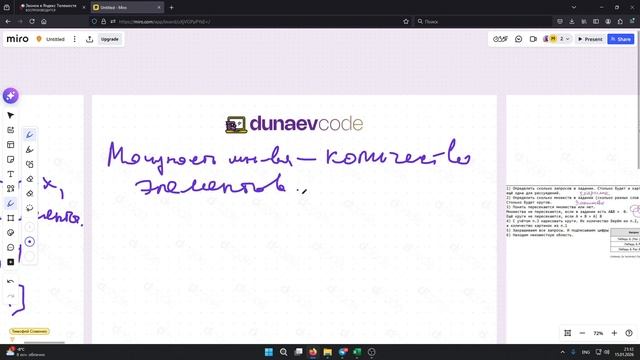640x360 pixels.
Task: Expand the browser tab list chevron
Action: pyautogui.click(x=574, y=7)
